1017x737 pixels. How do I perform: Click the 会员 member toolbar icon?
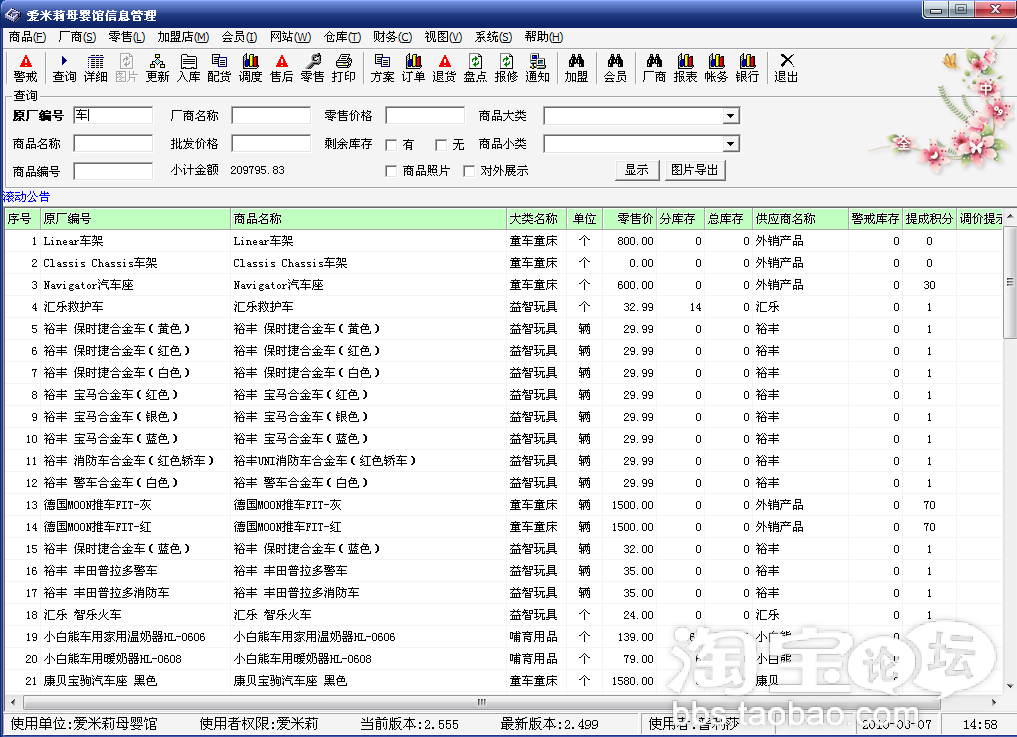[x=615, y=68]
